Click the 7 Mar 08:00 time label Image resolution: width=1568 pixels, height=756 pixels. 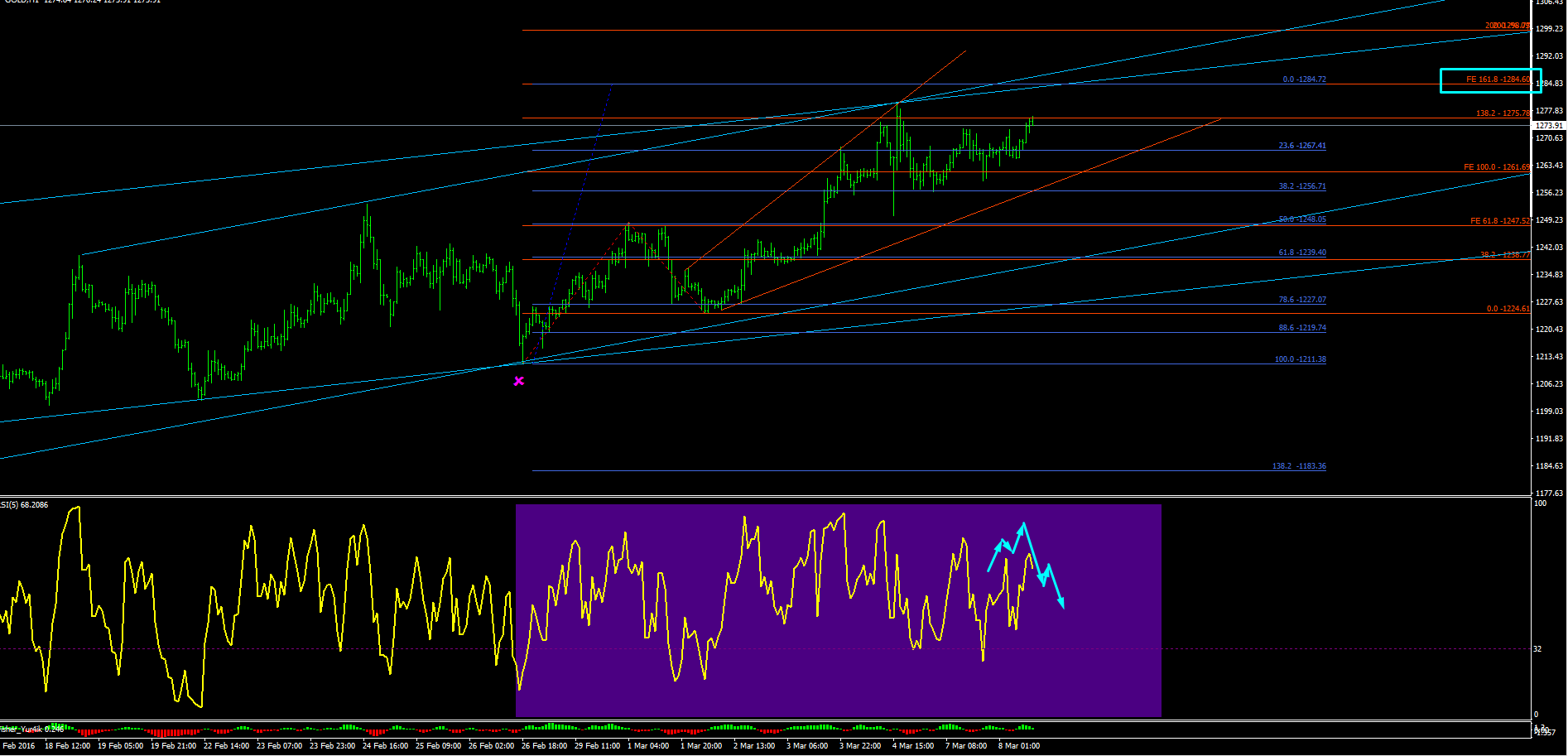pos(966,746)
